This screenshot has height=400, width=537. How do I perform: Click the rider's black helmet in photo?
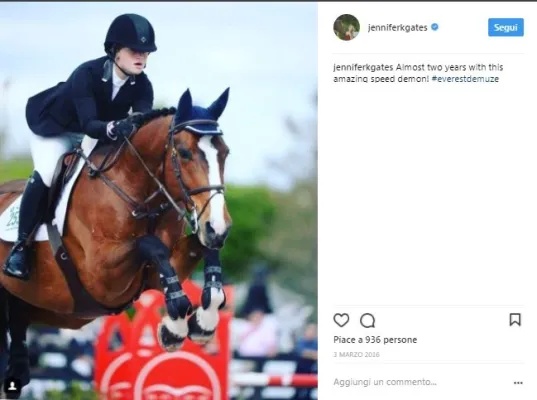point(130,34)
